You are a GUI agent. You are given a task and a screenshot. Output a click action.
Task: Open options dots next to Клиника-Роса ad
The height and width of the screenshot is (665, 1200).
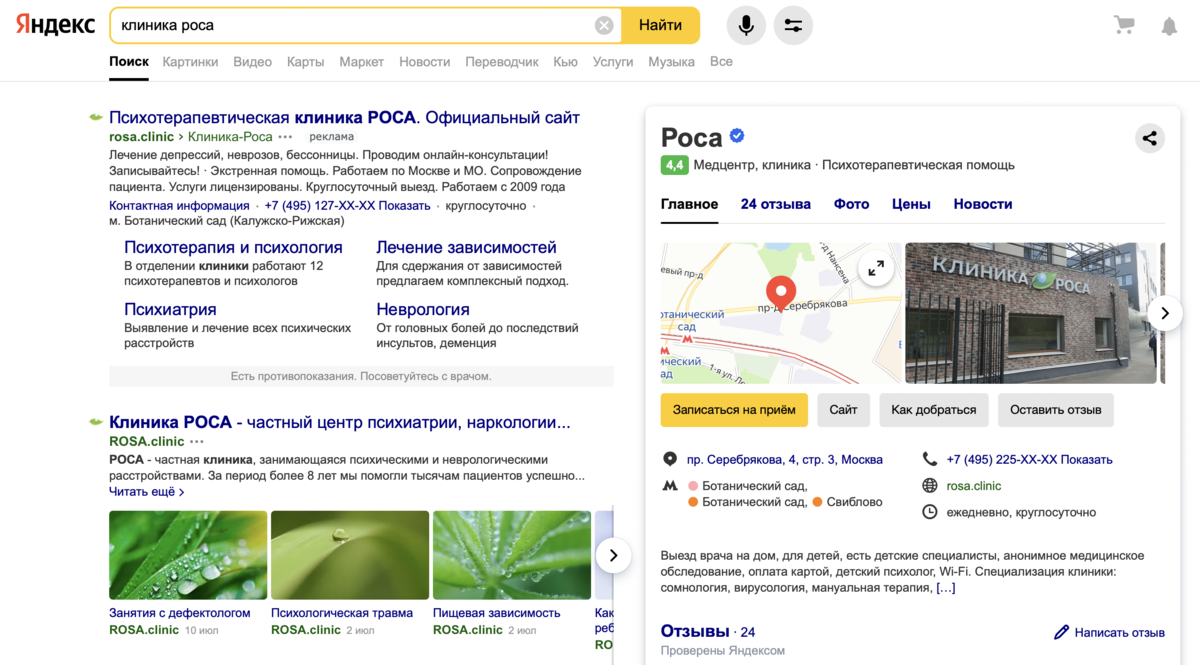(286, 137)
